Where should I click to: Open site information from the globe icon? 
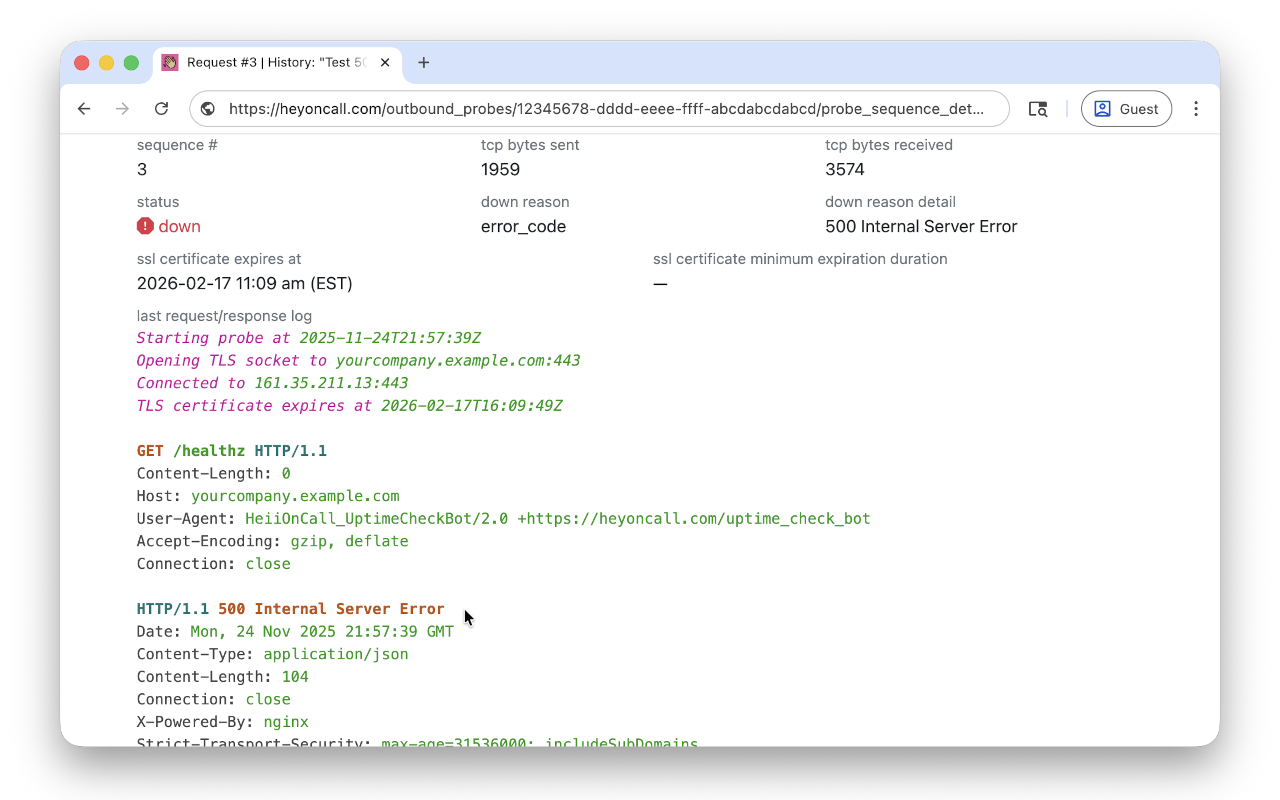[207, 109]
